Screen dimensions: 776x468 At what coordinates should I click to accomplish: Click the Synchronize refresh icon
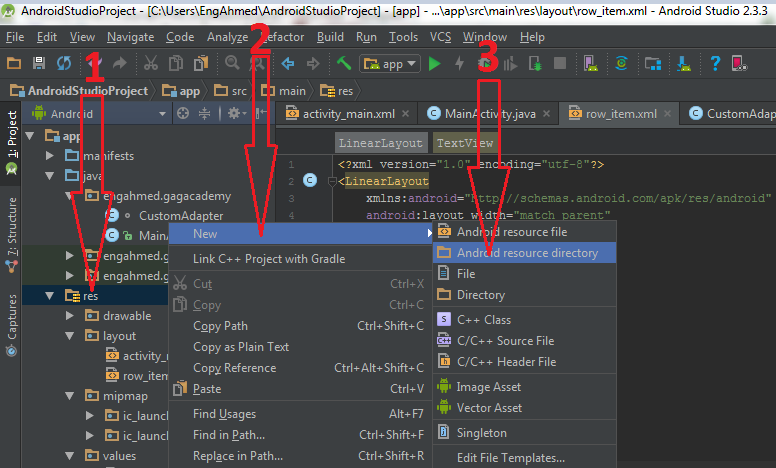pyautogui.click(x=64, y=63)
